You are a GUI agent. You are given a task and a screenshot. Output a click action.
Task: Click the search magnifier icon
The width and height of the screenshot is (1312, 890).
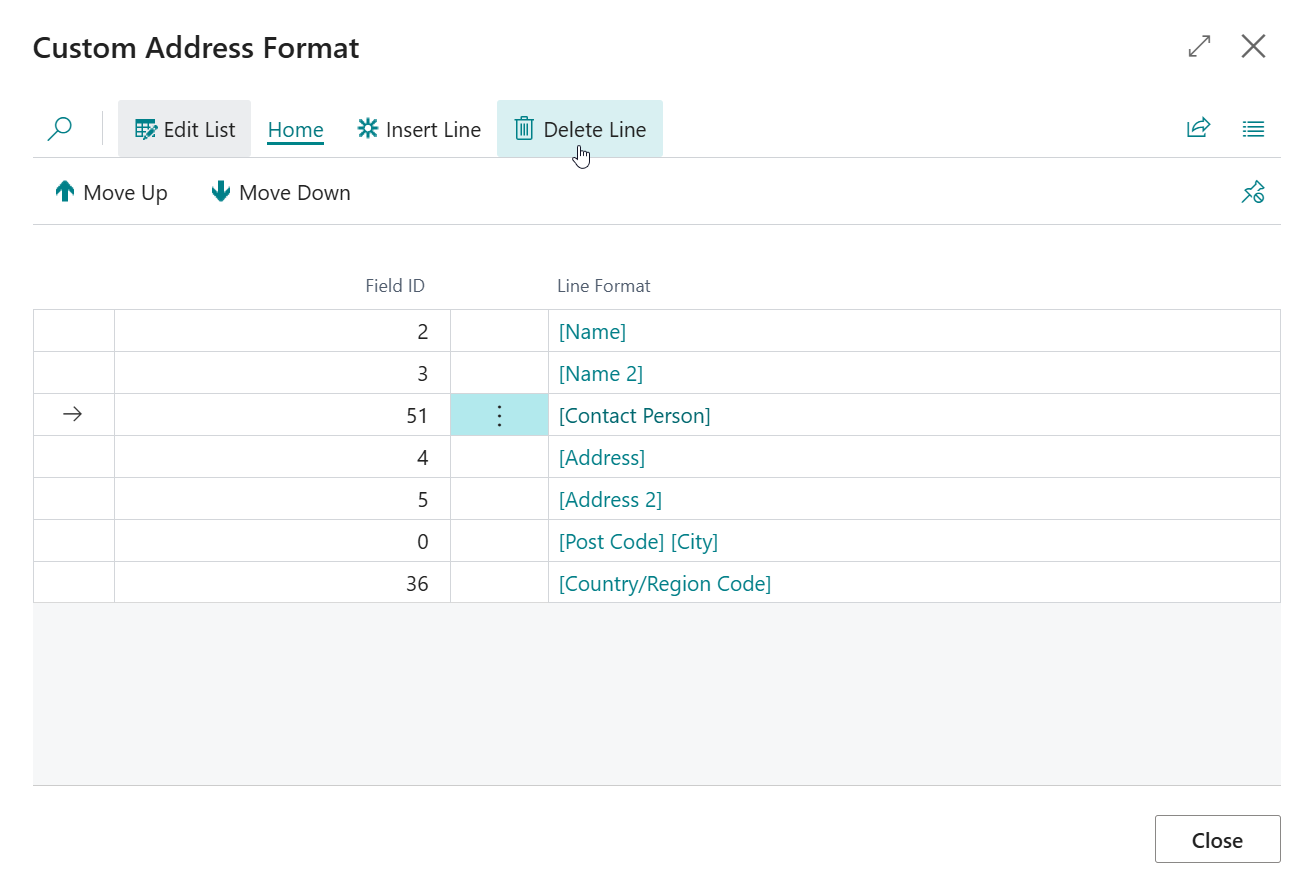(60, 129)
